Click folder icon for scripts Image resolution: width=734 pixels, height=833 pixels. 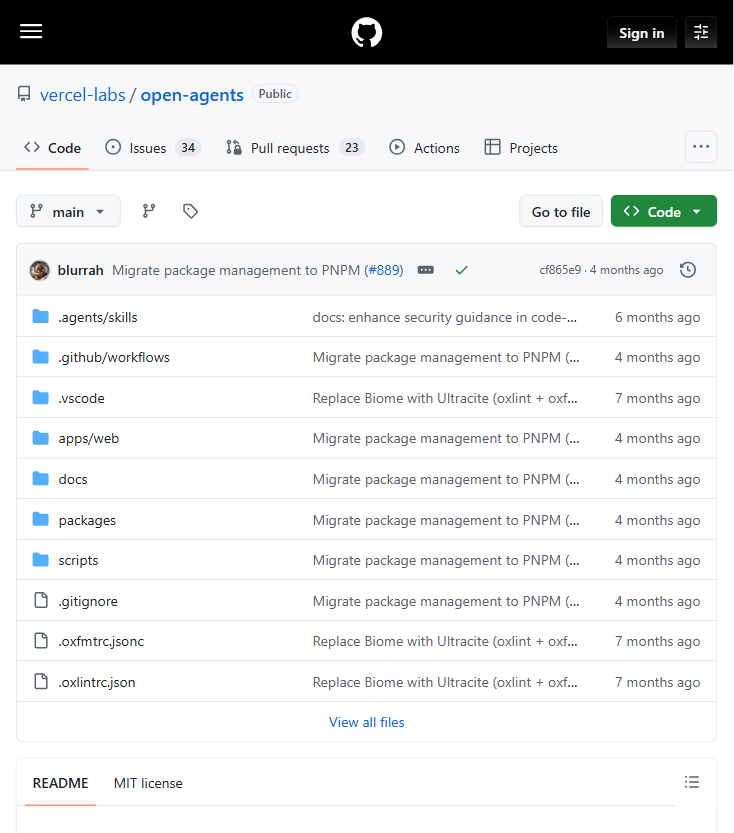pyautogui.click(x=40, y=560)
